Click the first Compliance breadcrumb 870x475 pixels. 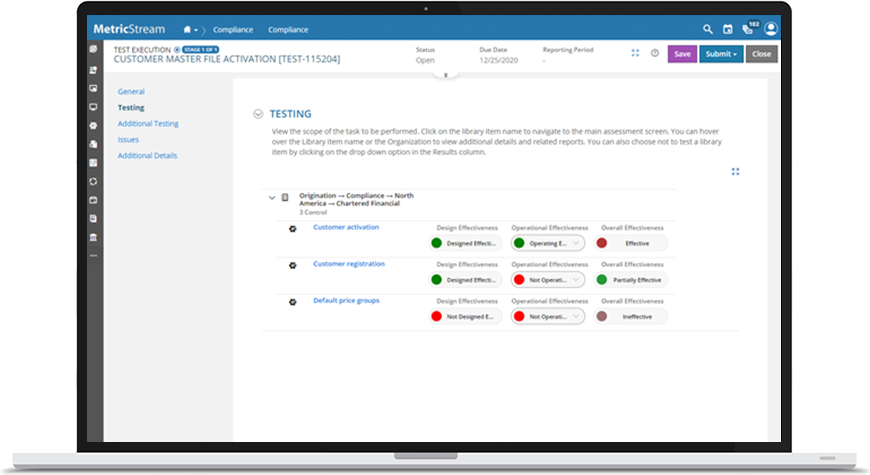coord(233,30)
